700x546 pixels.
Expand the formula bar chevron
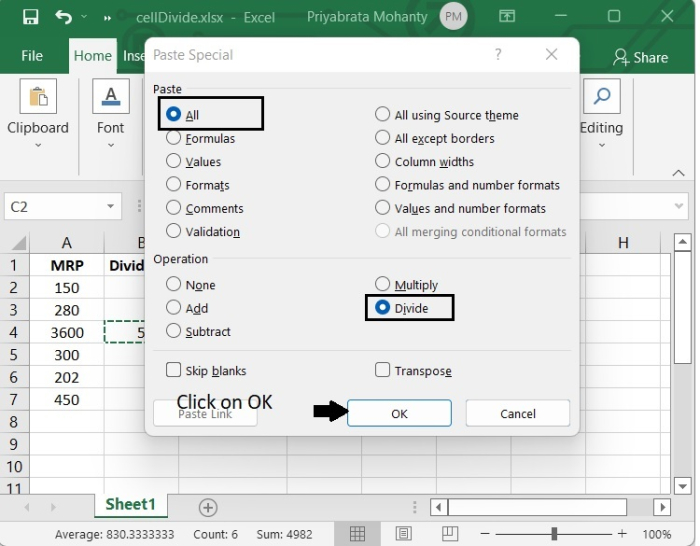coord(679,206)
